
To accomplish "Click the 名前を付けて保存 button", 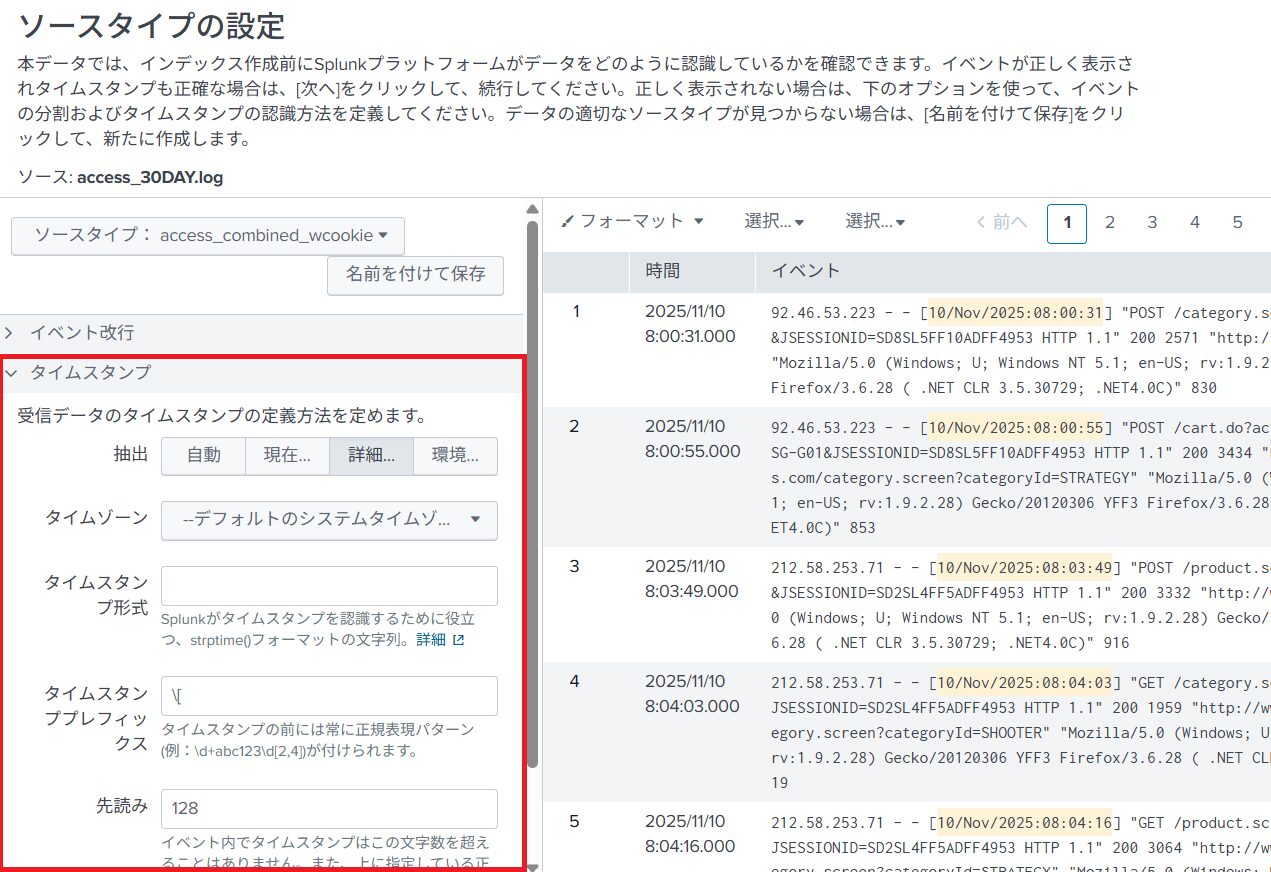I will pyautogui.click(x=415, y=274).
